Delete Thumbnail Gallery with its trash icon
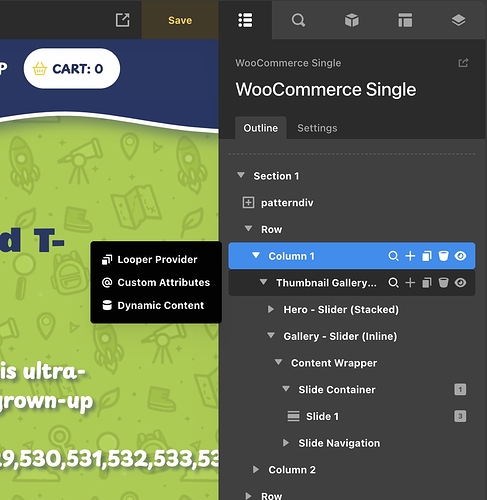 443,283
